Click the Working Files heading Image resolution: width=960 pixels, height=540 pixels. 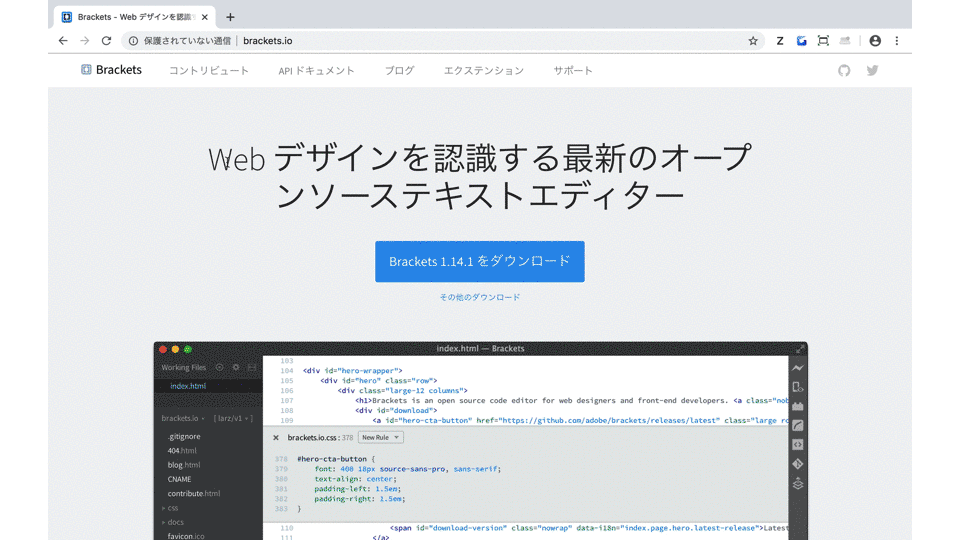[184, 367]
